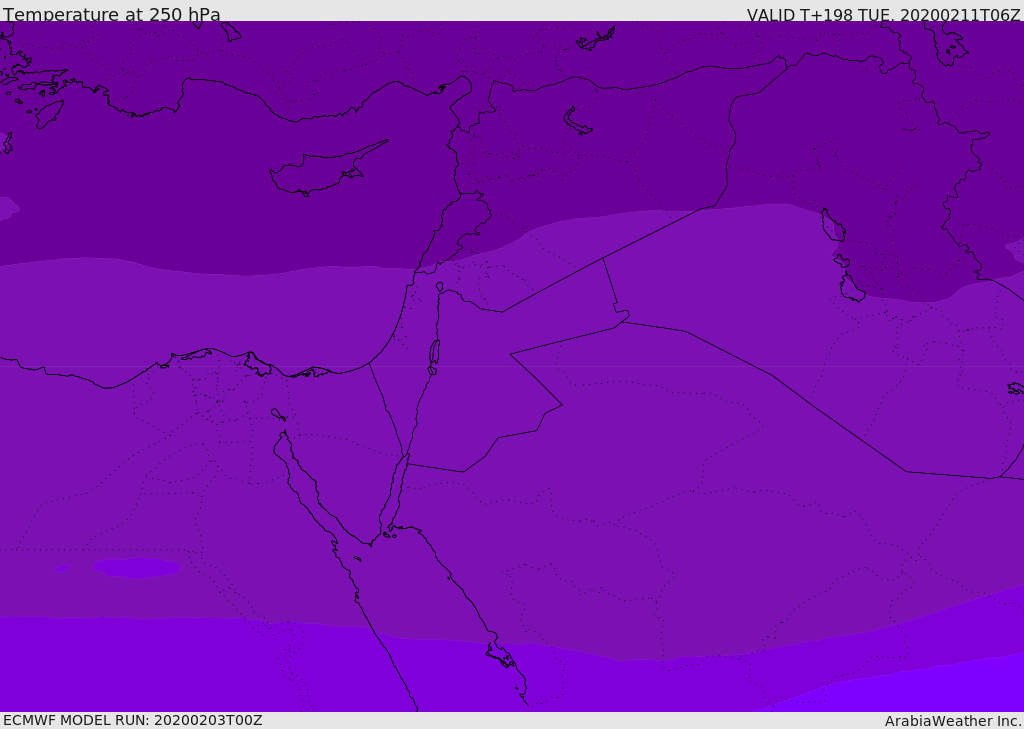Click the small light-purple oval contour over Egypt
The height and width of the screenshot is (729, 1024).
(136, 568)
